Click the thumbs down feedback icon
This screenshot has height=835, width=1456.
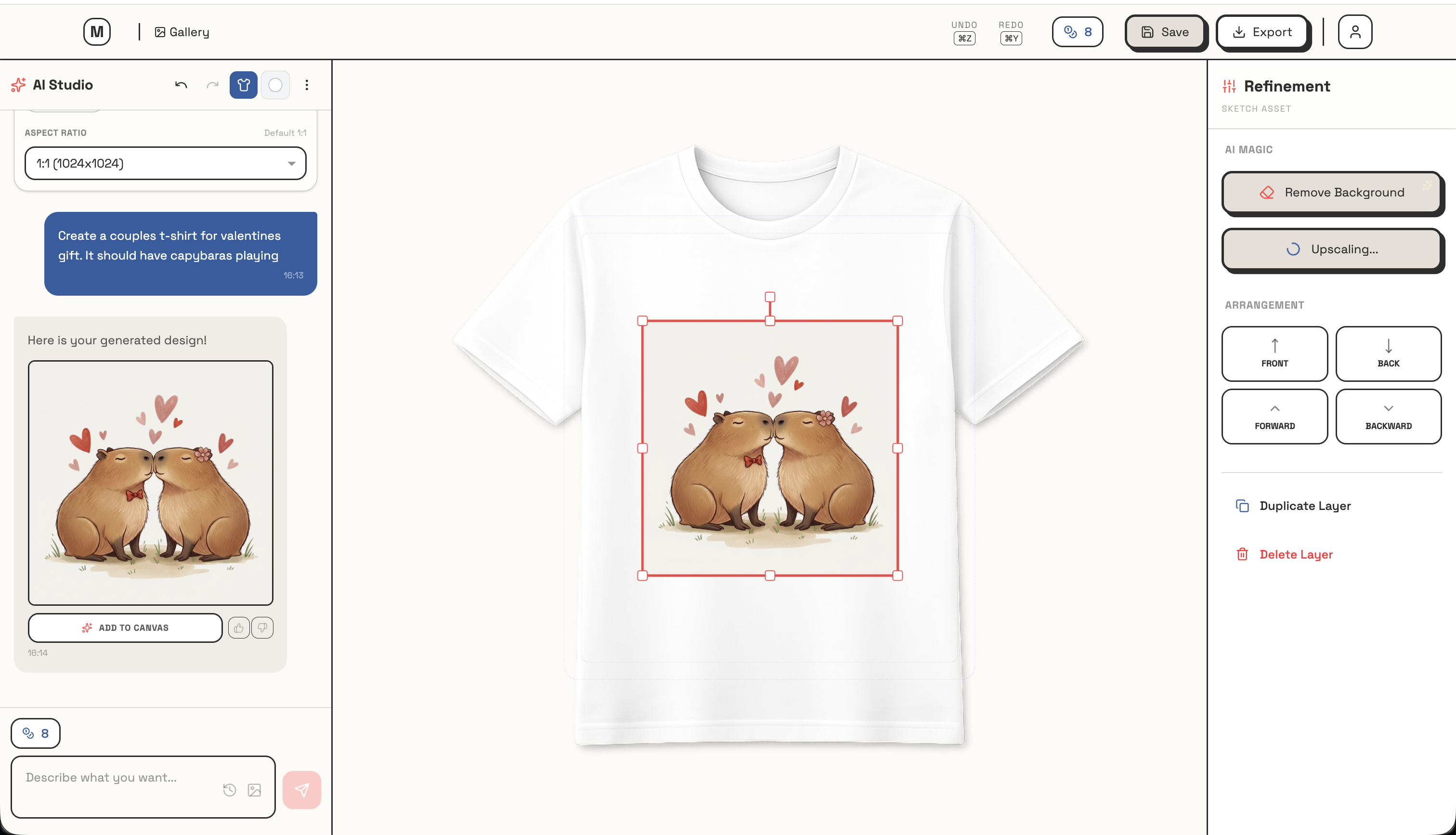(x=262, y=628)
